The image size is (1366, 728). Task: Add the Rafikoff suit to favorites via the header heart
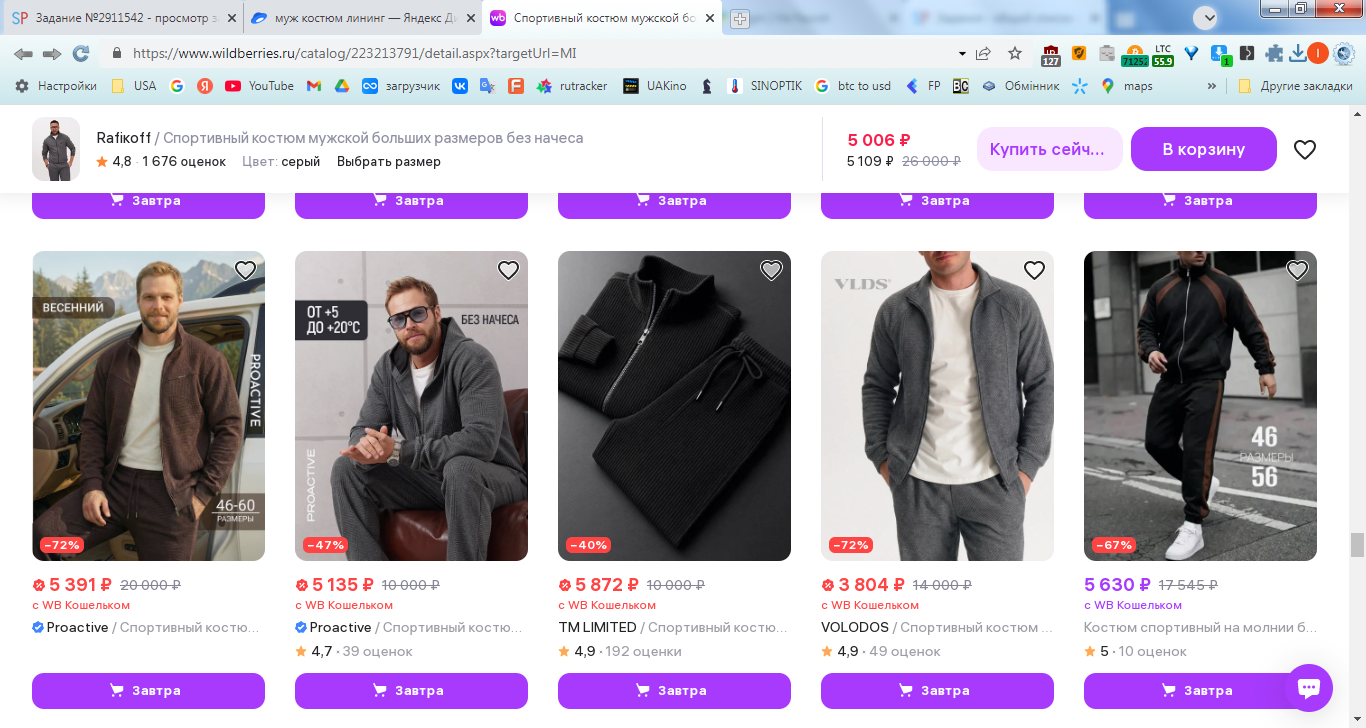coord(1305,150)
